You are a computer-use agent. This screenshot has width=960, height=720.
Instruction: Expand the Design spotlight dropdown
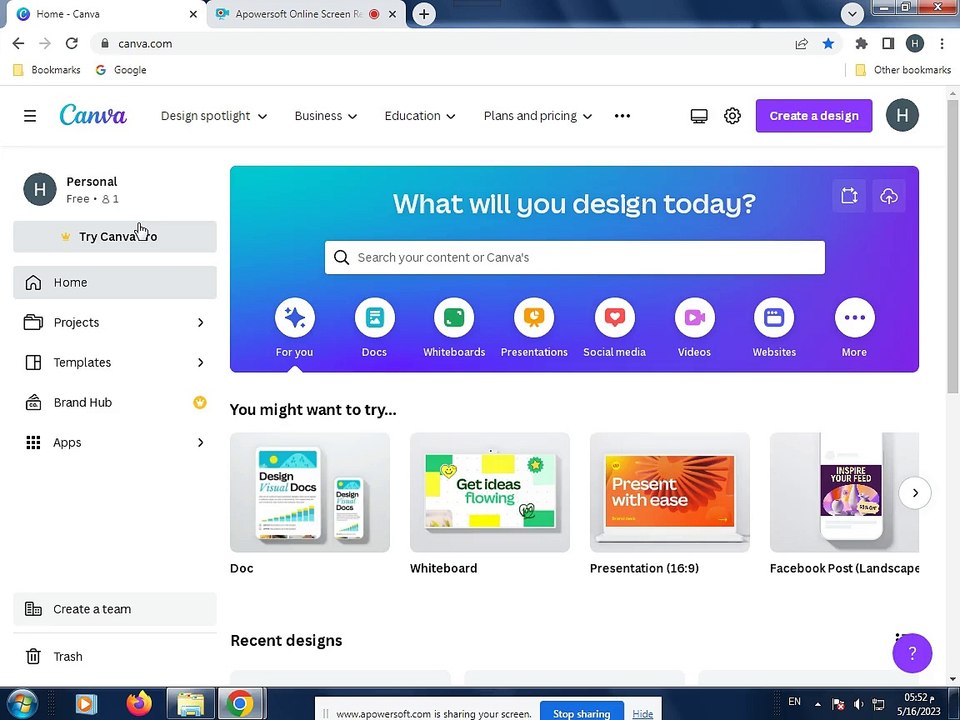214,116
